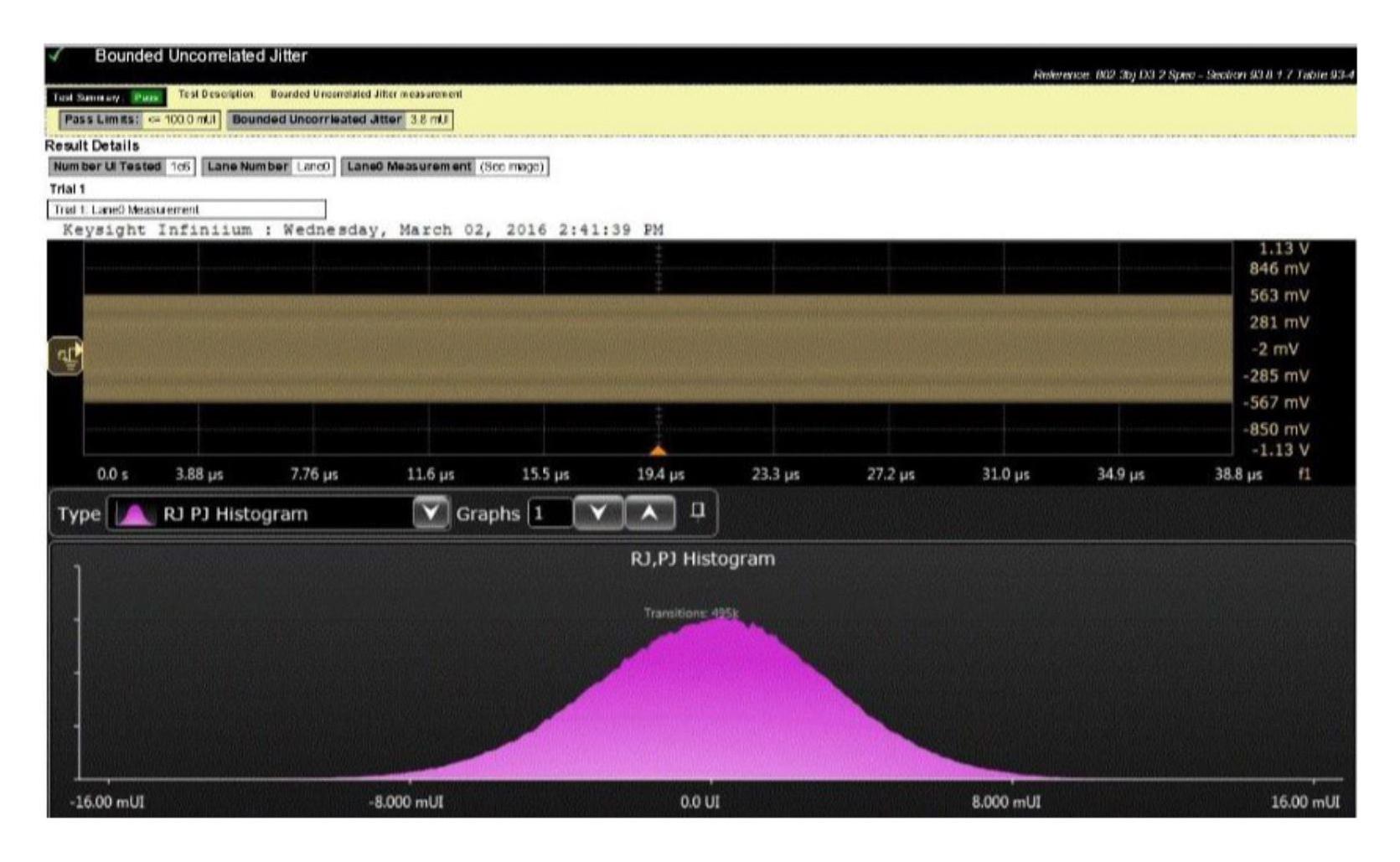This screenshot has width=1400, height=862.
Task: Select the Trial 1: Lane0 Measurement field
Action: [x=186, y=209]
